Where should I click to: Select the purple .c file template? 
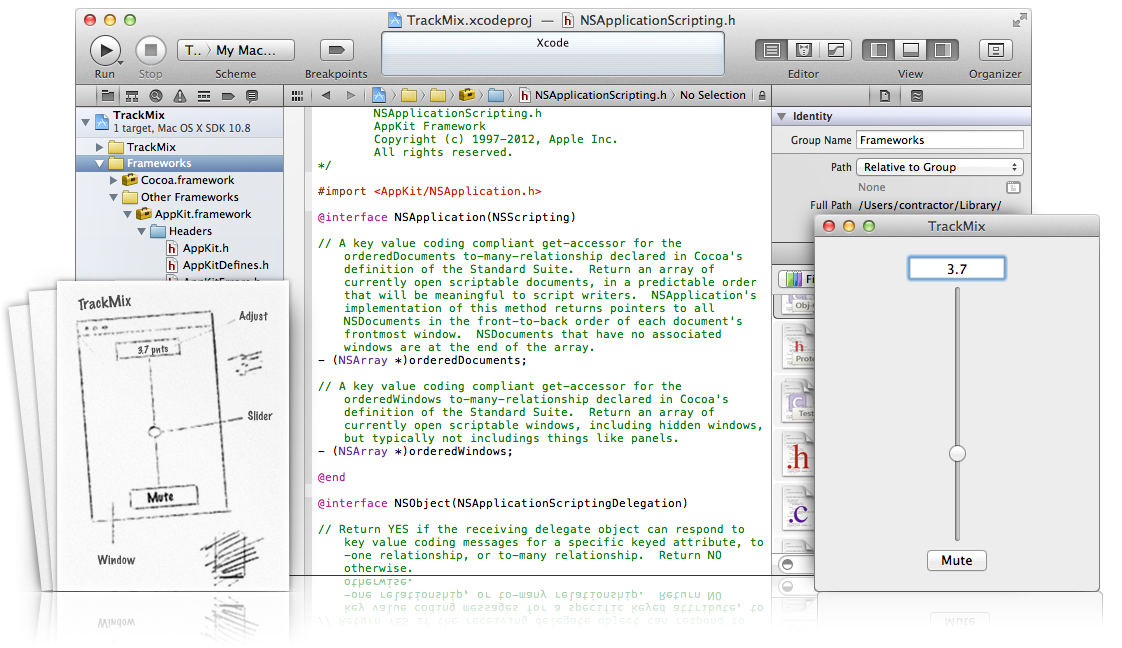pos(799,511)
